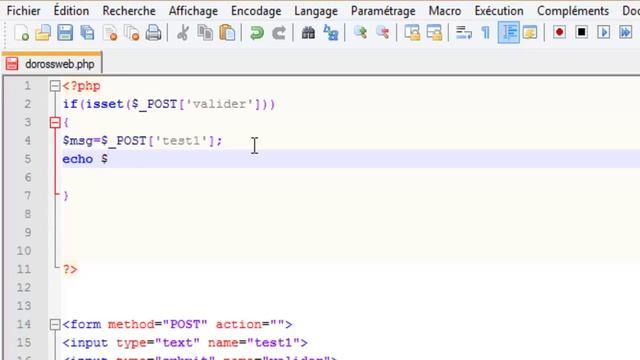Viewport: 640px width, 360px height.
Task: Zoom out magnifier icon
Action: (382, 33)
